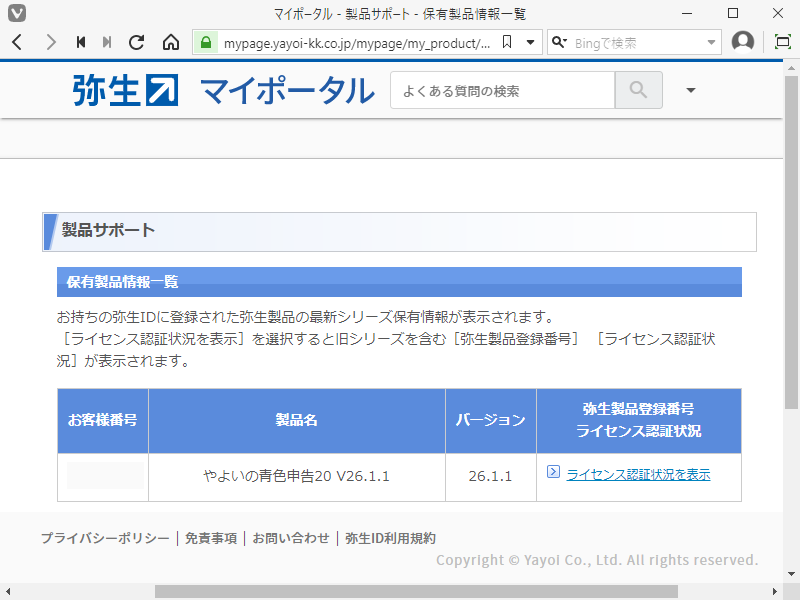Go to the browser home page

click(x=171, y=42)
